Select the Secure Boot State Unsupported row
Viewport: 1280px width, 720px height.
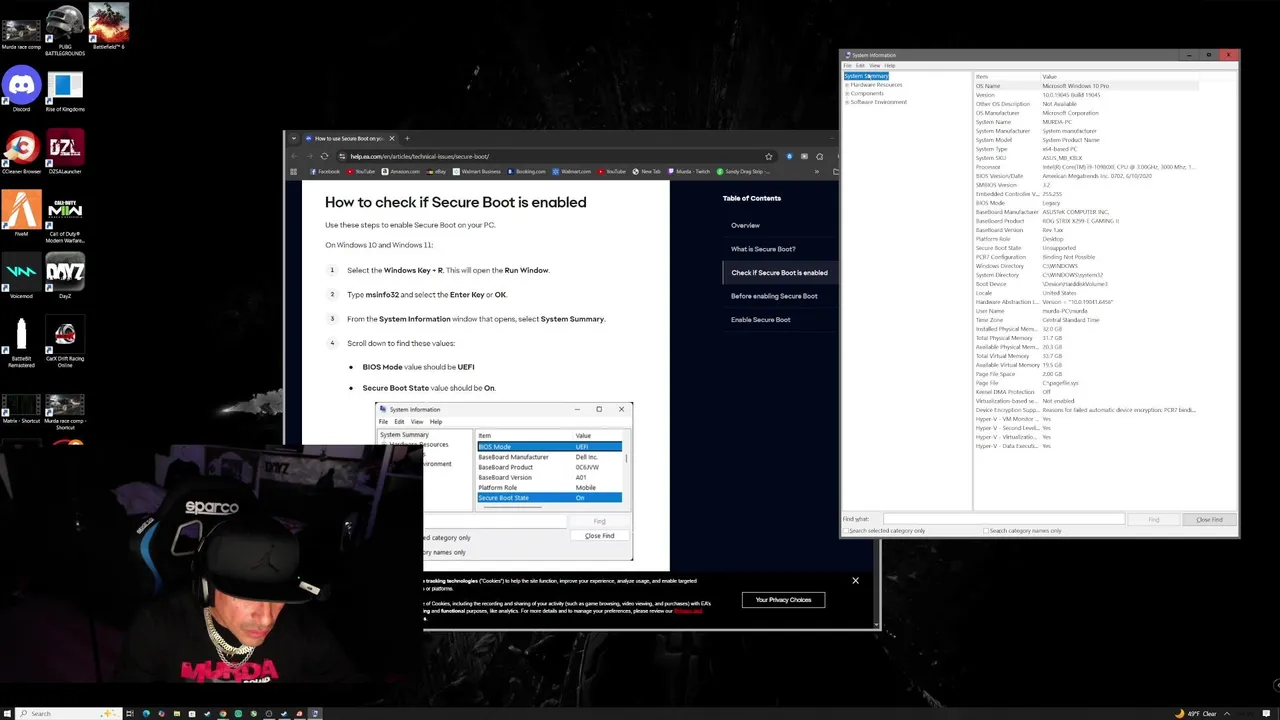click(x=1085, y=248)
